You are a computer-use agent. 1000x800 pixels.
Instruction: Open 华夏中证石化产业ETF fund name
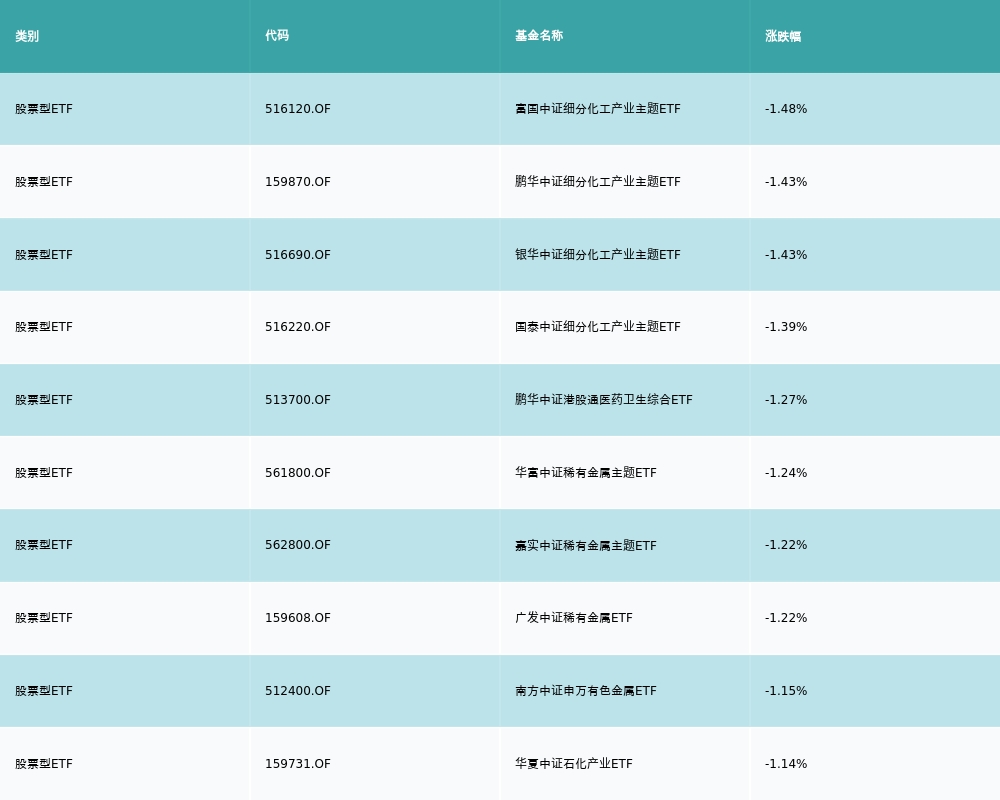(574, 764)
